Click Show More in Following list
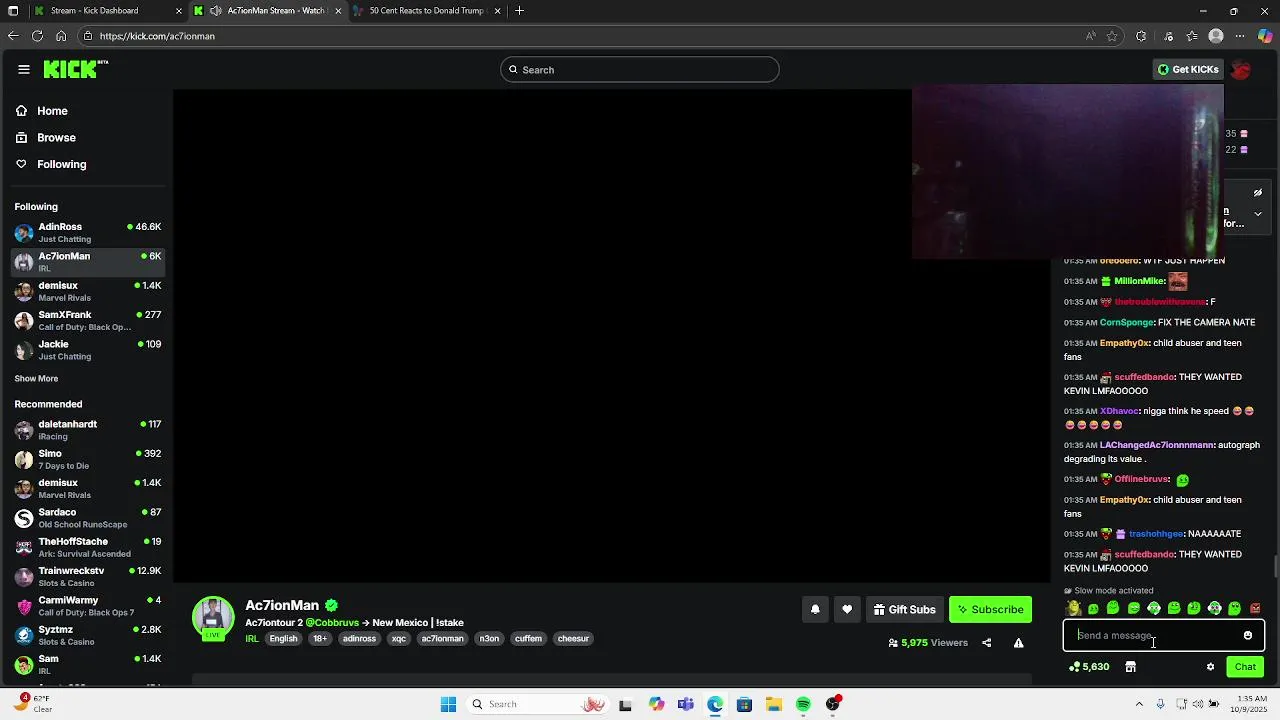This screenshot has height=720, width=1280. click(36, 379)
